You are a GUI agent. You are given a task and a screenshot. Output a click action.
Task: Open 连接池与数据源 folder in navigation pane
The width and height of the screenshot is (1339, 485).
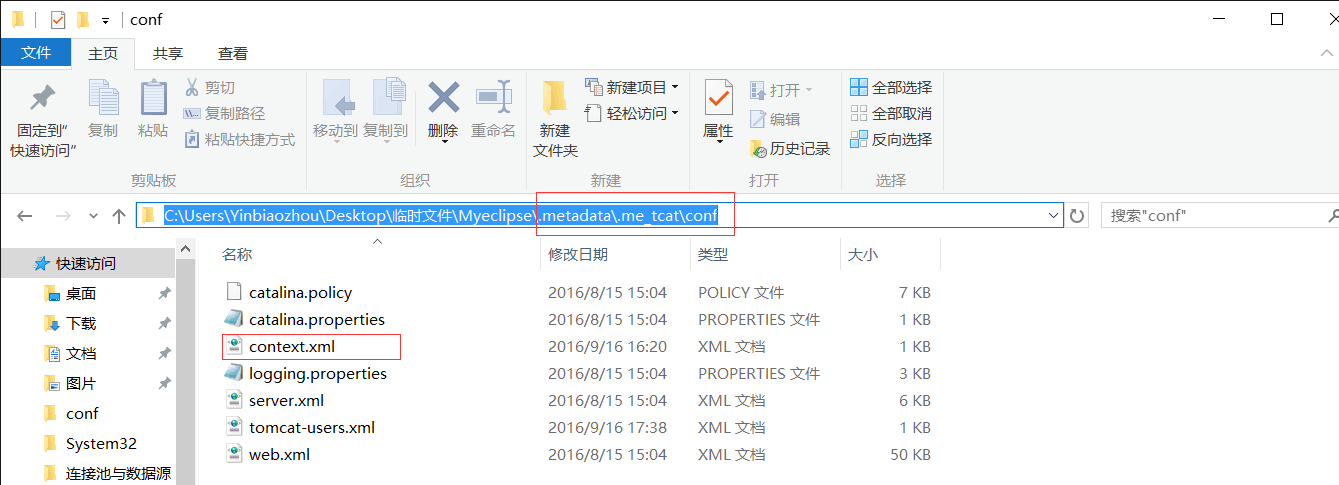tap(118, 473)
